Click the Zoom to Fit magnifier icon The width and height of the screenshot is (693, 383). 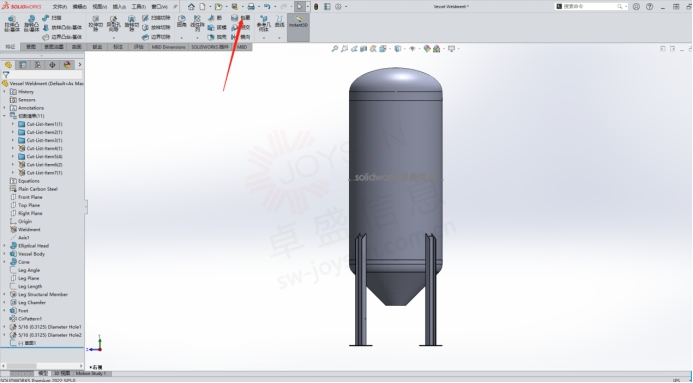(335, 49)
